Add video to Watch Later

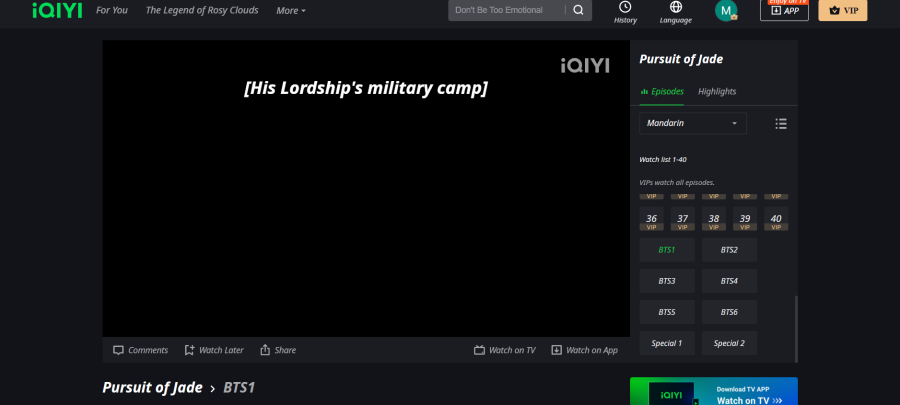tap(214, 350)
